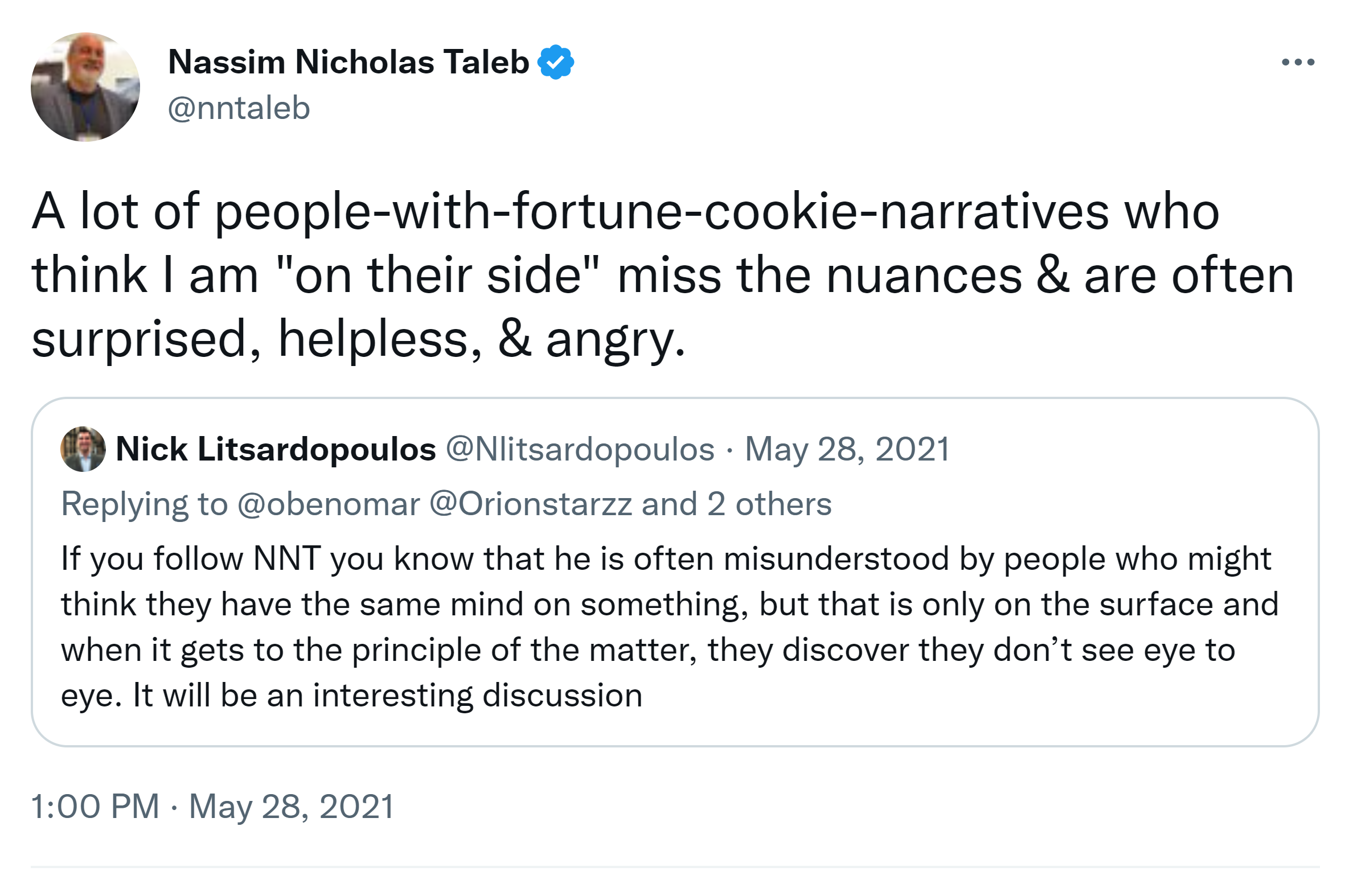Click the blue verified badge
This screenshot has height=896, width=1349.
pyautogui.click(x=556, y=61)
